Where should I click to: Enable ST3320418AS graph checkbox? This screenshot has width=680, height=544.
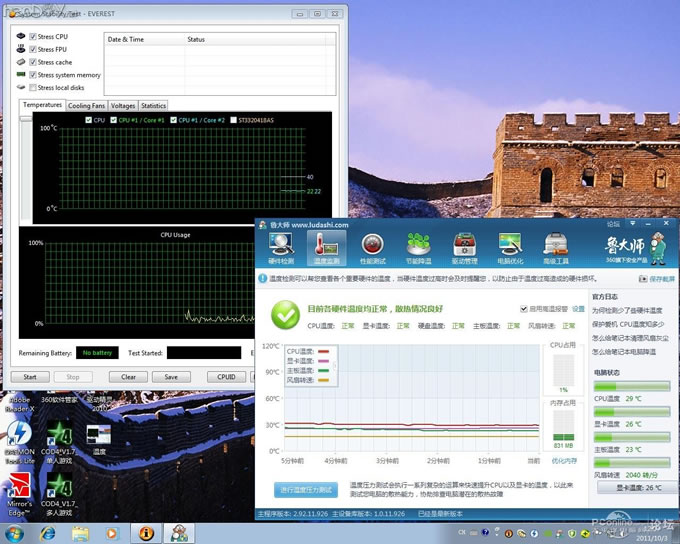pyautogui.click(x=234, y=120)
